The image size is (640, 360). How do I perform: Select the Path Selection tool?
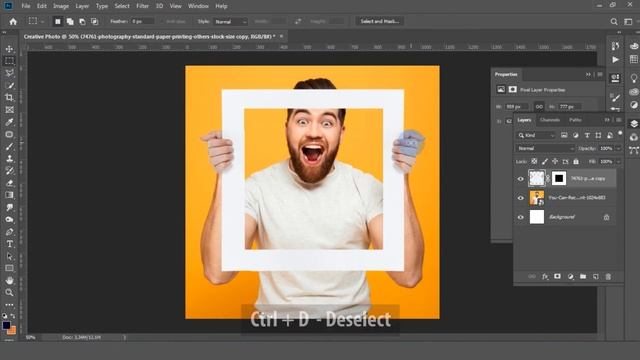[9, 256]
